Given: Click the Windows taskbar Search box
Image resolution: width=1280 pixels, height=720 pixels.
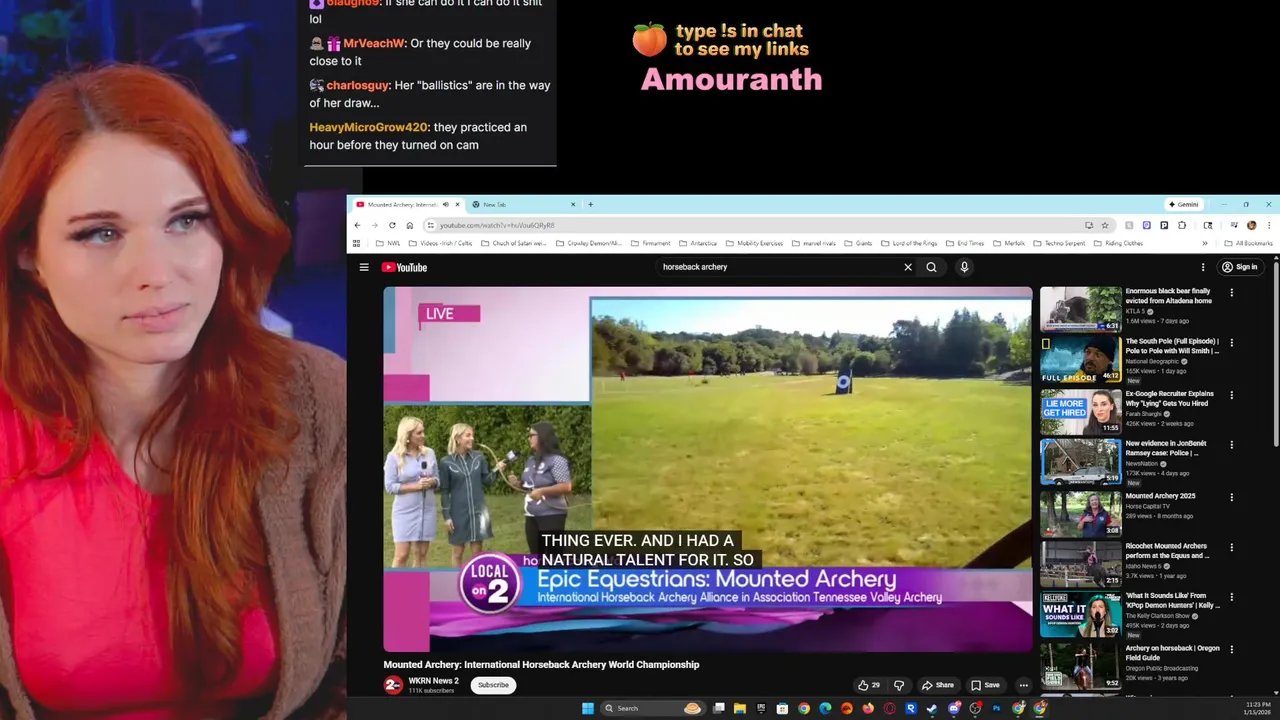Looking at the screenshot, I should (x=654, y=708).
